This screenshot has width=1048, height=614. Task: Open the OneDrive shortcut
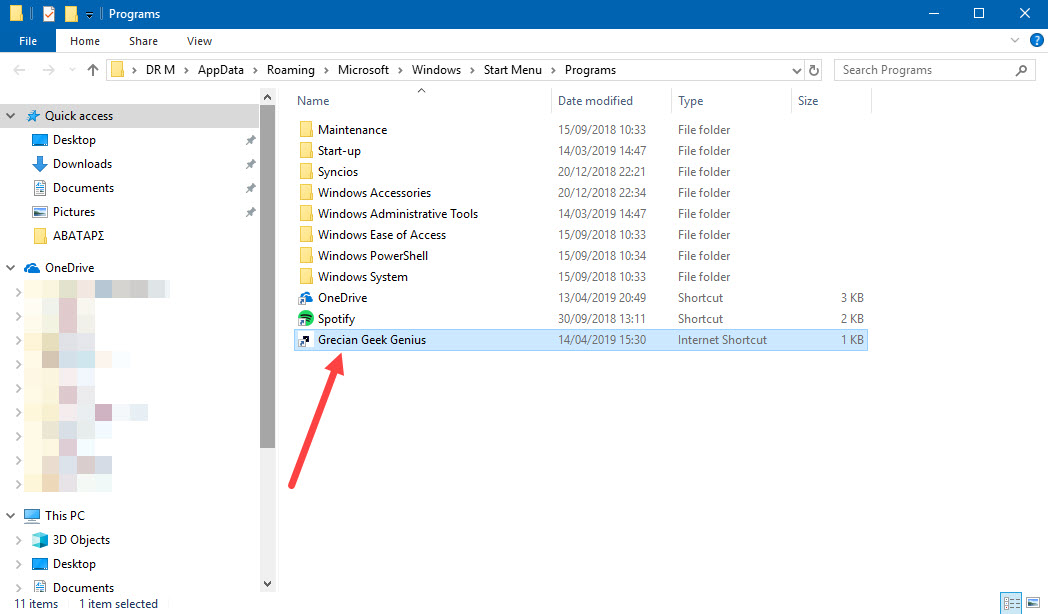pos(341,297)
